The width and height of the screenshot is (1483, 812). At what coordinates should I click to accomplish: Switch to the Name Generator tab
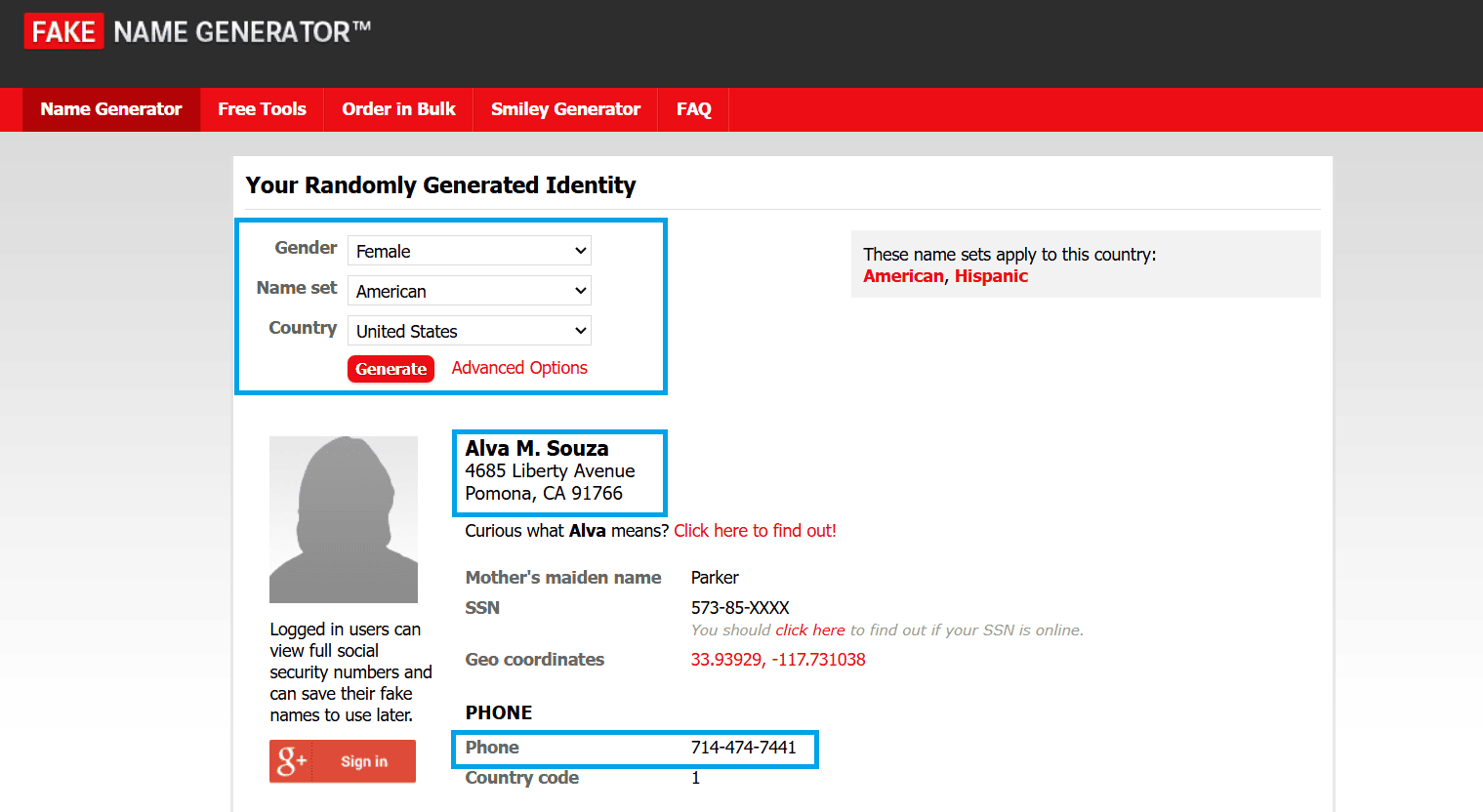click(111, 109)
